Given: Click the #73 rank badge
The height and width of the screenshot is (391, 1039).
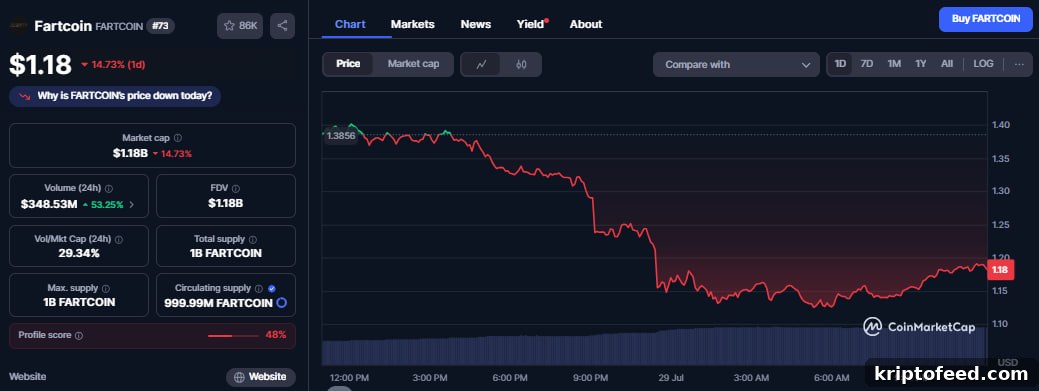Looking at the screenshot, I should pyautogui.click(x=160, y=26).
